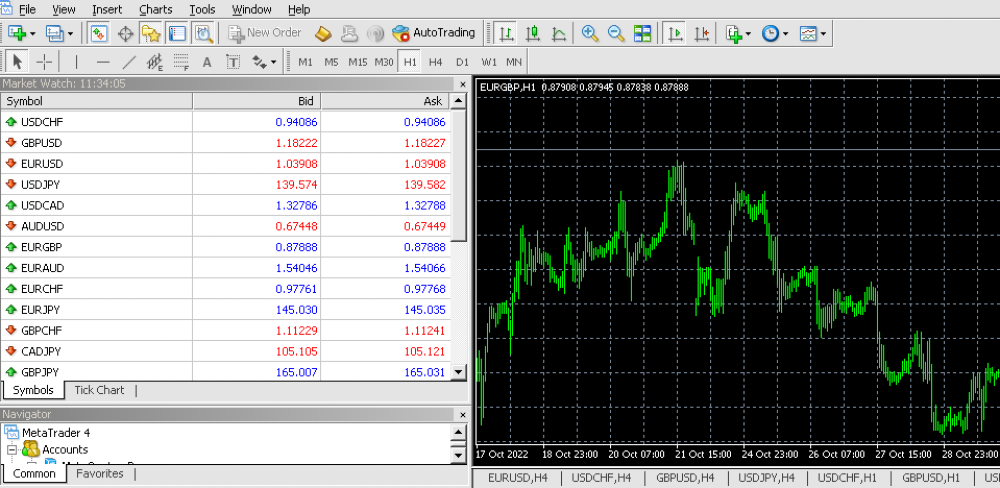Click Market Watch scrollbar down arrow
The image size is (1000, 488).
[459, 372]
